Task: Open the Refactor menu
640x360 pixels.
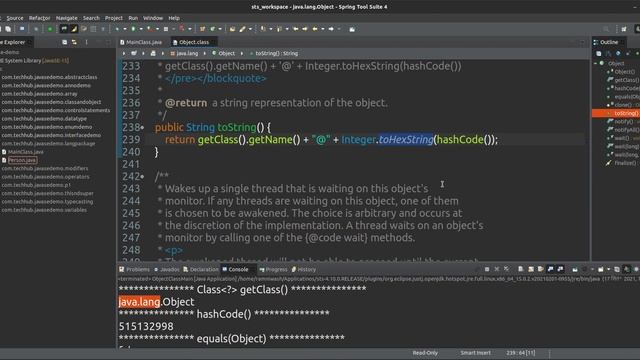Action: [39, 18]
